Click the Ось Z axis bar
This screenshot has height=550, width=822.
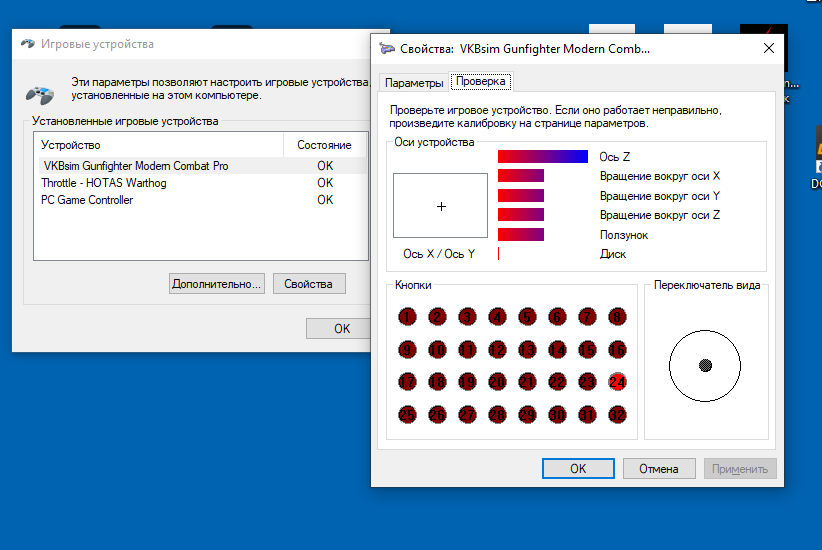pyautogui.click(x=543, y=156)
